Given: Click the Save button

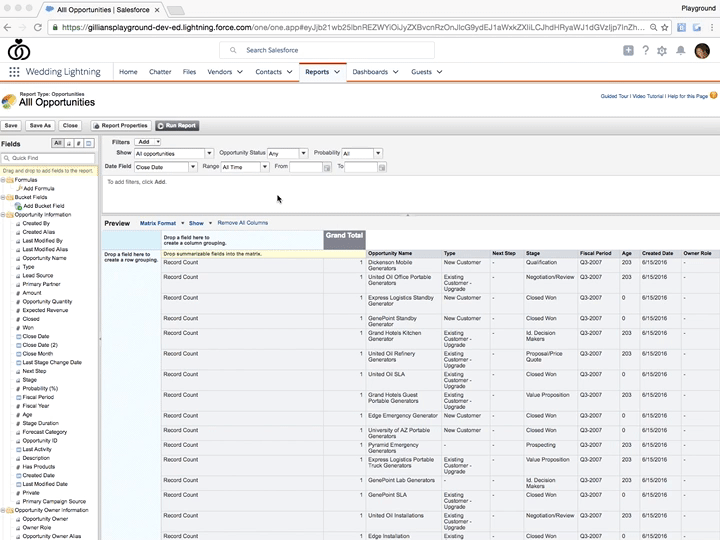Looking at the screenshot, I should [11, 126].
